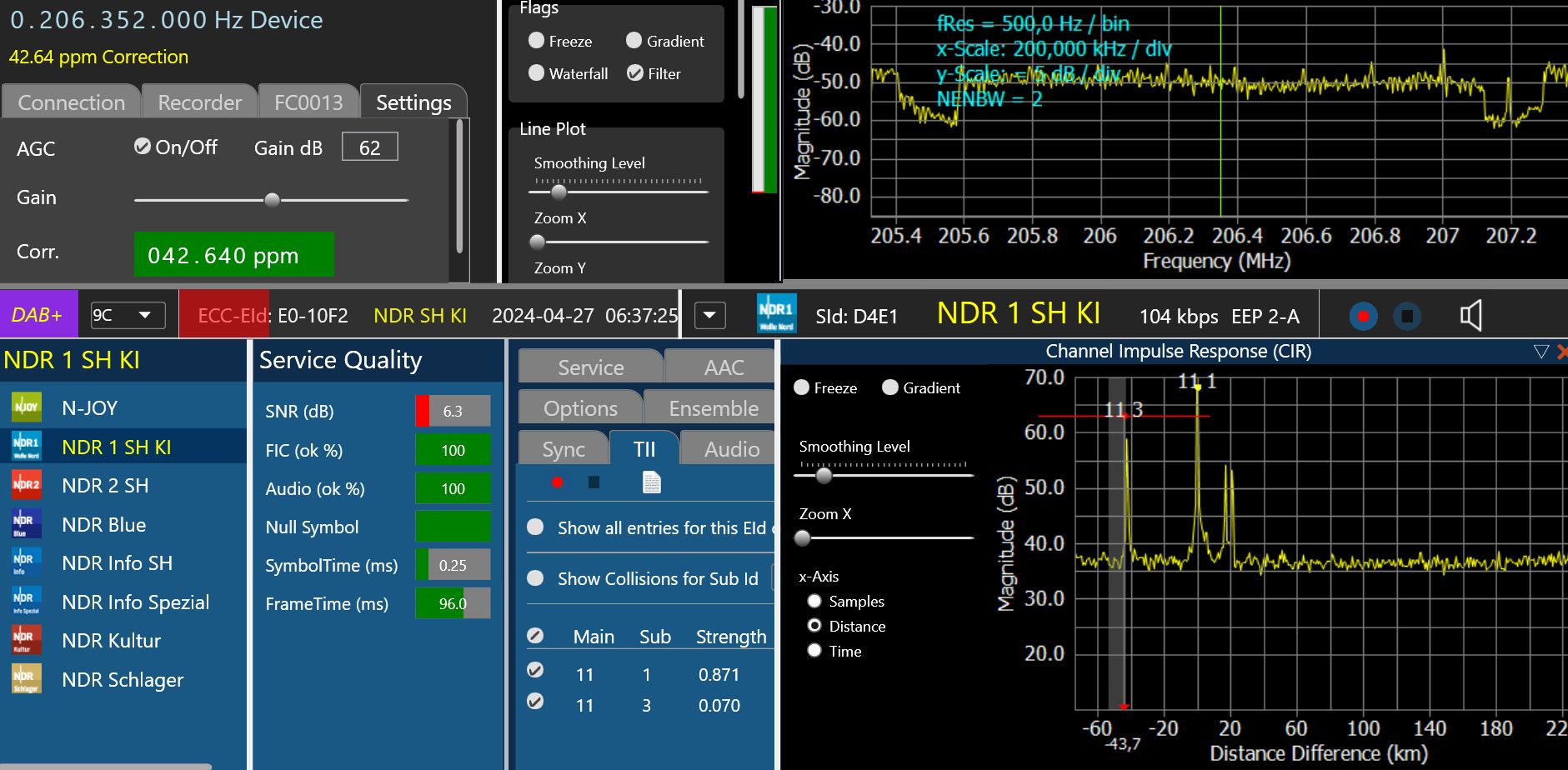Switch to the Recorder tab

(199, 102)
